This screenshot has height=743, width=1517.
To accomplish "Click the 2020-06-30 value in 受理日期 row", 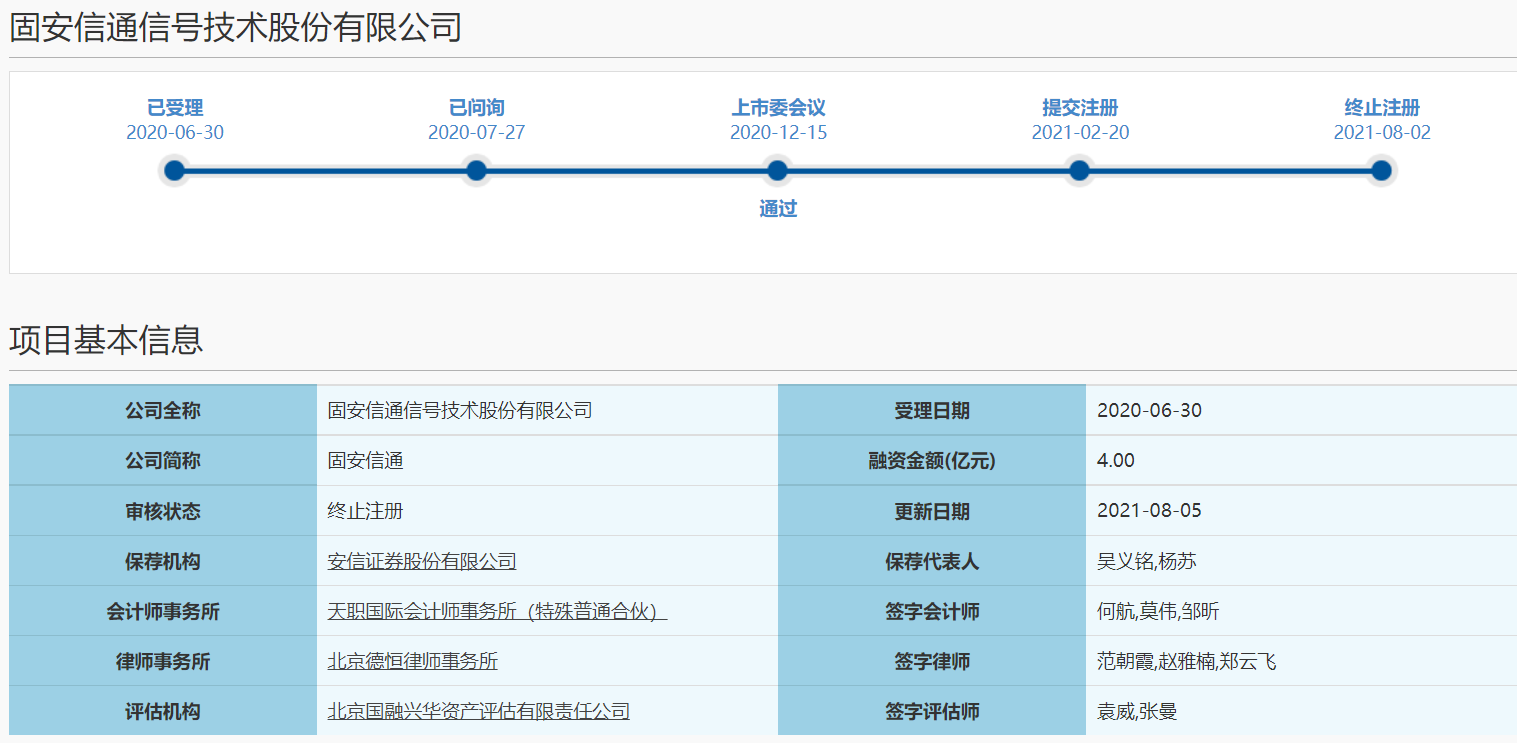I will (x=1149, y=411).
